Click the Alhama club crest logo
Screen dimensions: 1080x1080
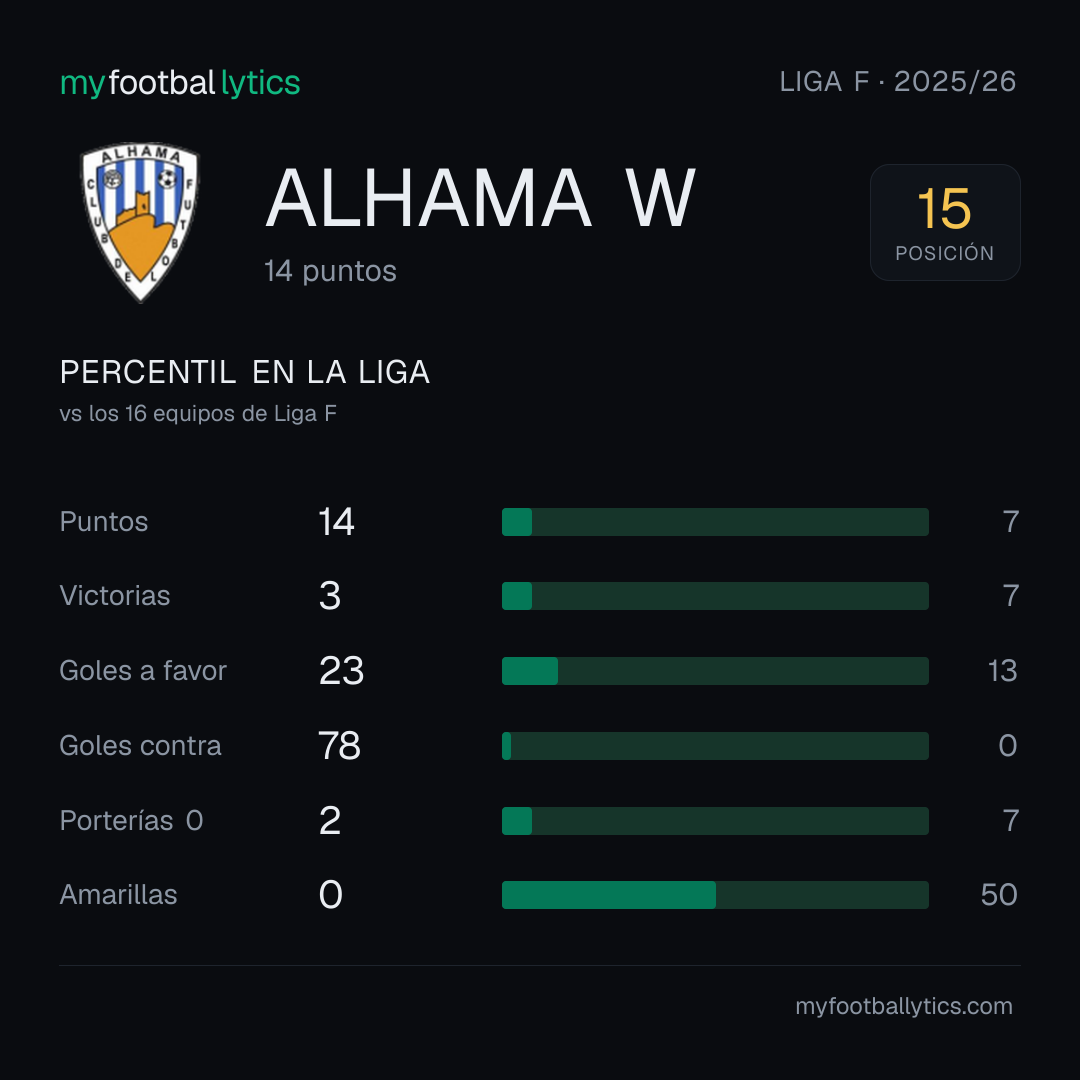pos(140,222)
